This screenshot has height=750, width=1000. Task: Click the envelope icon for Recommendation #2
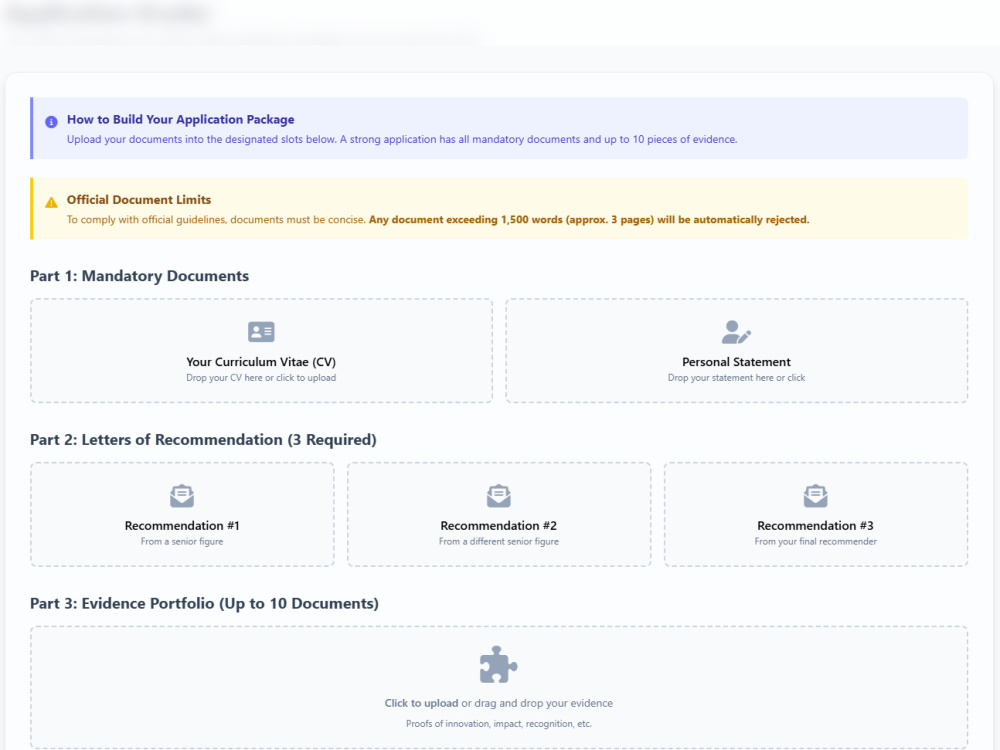pos(499,496)
